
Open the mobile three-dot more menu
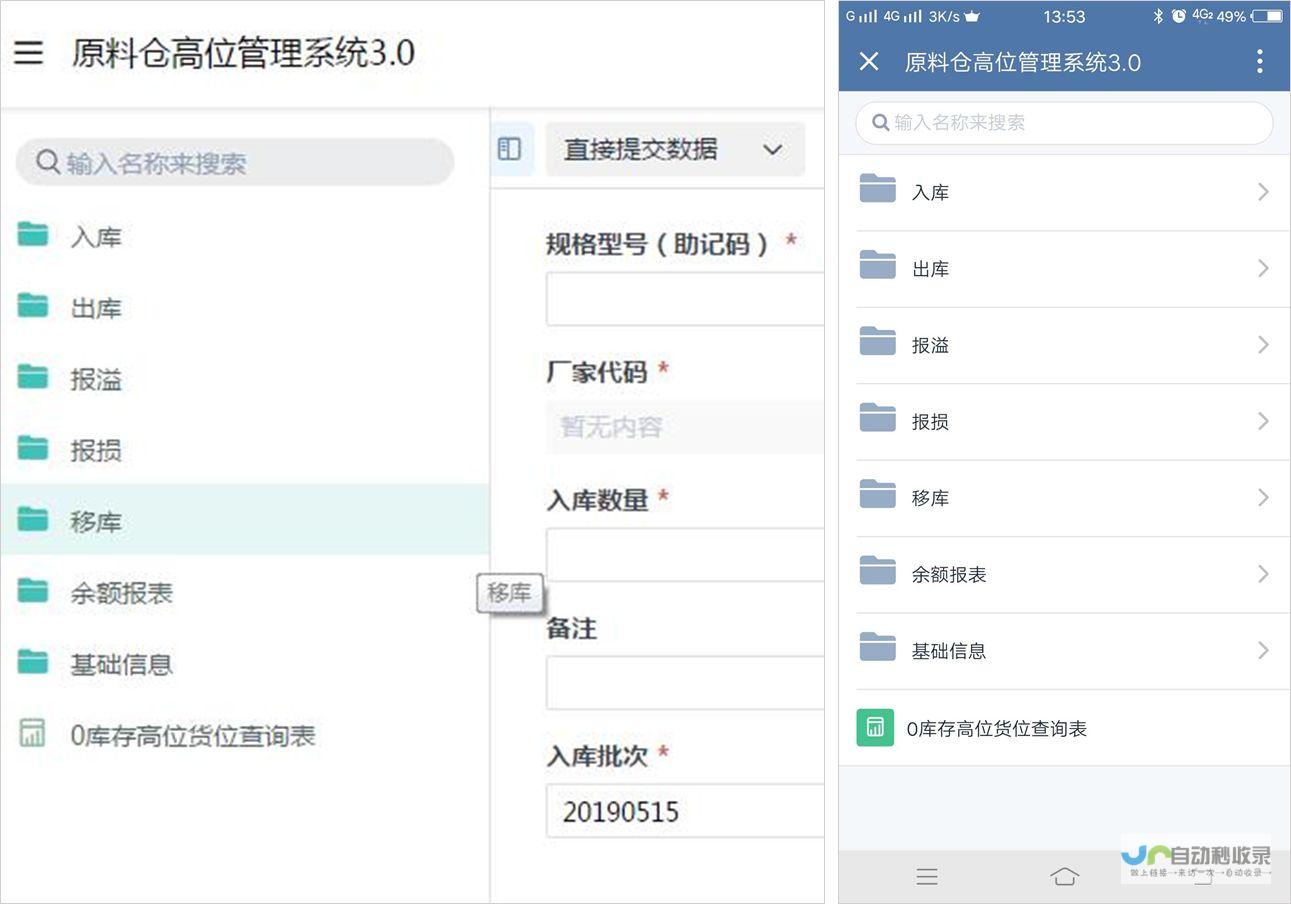(x=1259, y=61)
